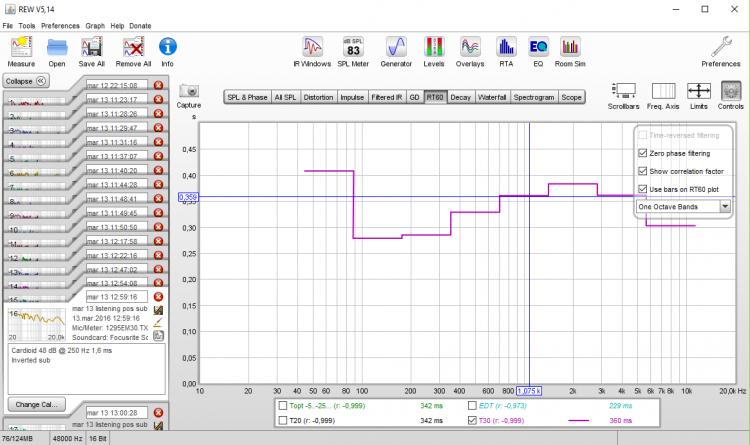The width and height of the screenshot is (750, 445).
Task: Enable Time-reversed filtering checkbox
Action: coord(642,135)
